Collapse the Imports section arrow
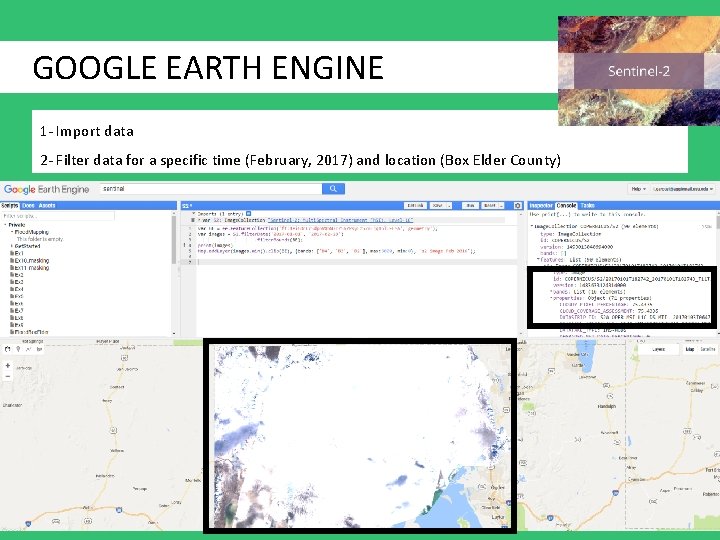 [194, 214]
